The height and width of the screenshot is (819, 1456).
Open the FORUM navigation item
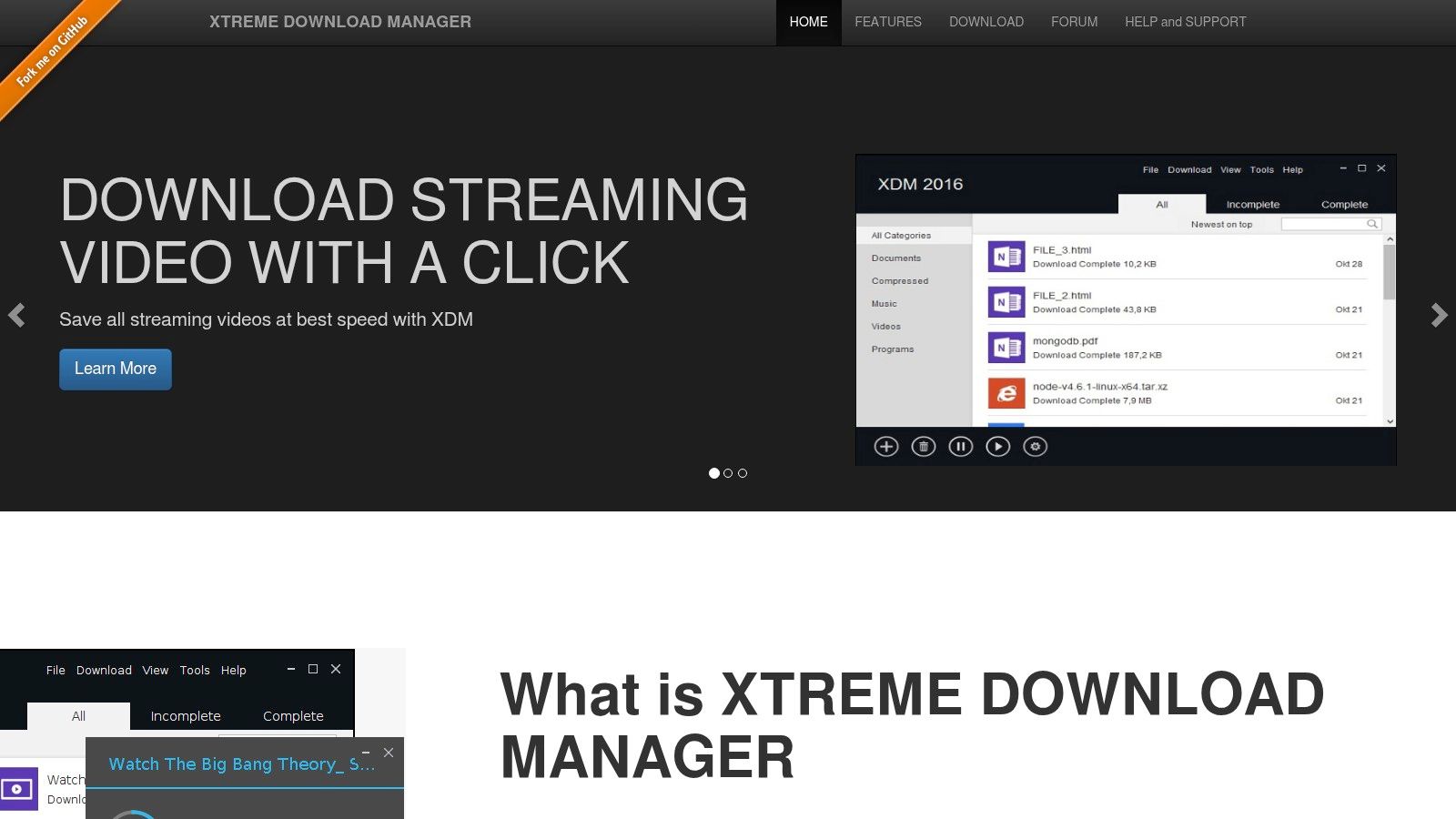pyautogui.click(x=1075, y=22)
